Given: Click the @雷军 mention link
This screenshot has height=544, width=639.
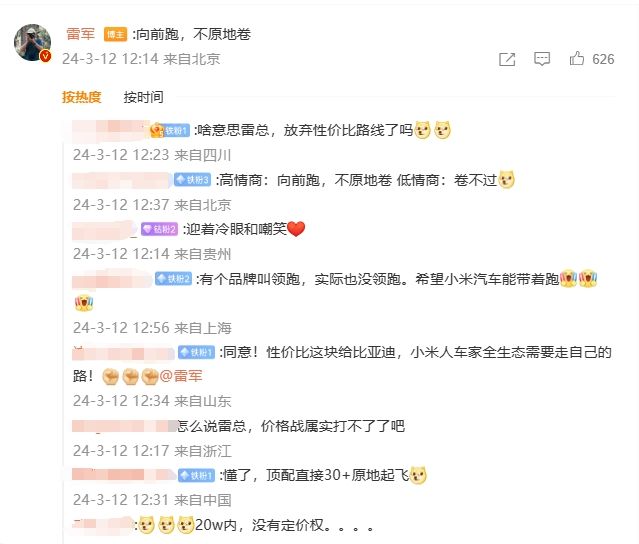Looking at the screenshot, I should (x=181, y=376).
